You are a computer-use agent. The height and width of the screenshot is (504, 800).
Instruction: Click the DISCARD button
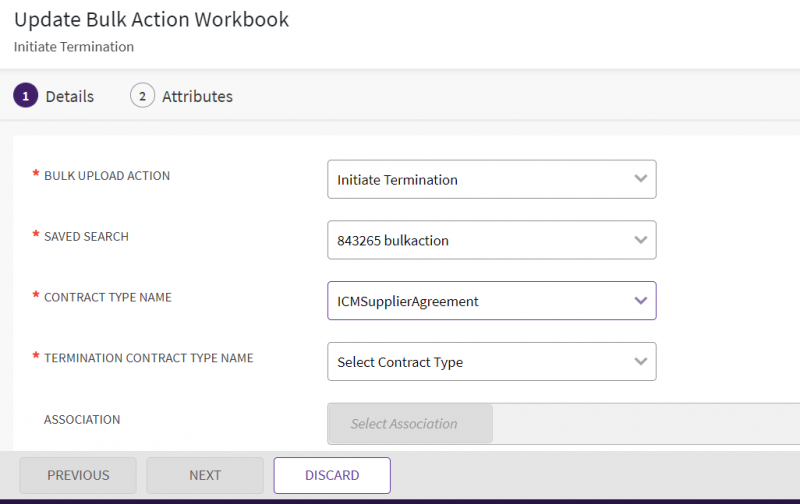coord(332,475)
